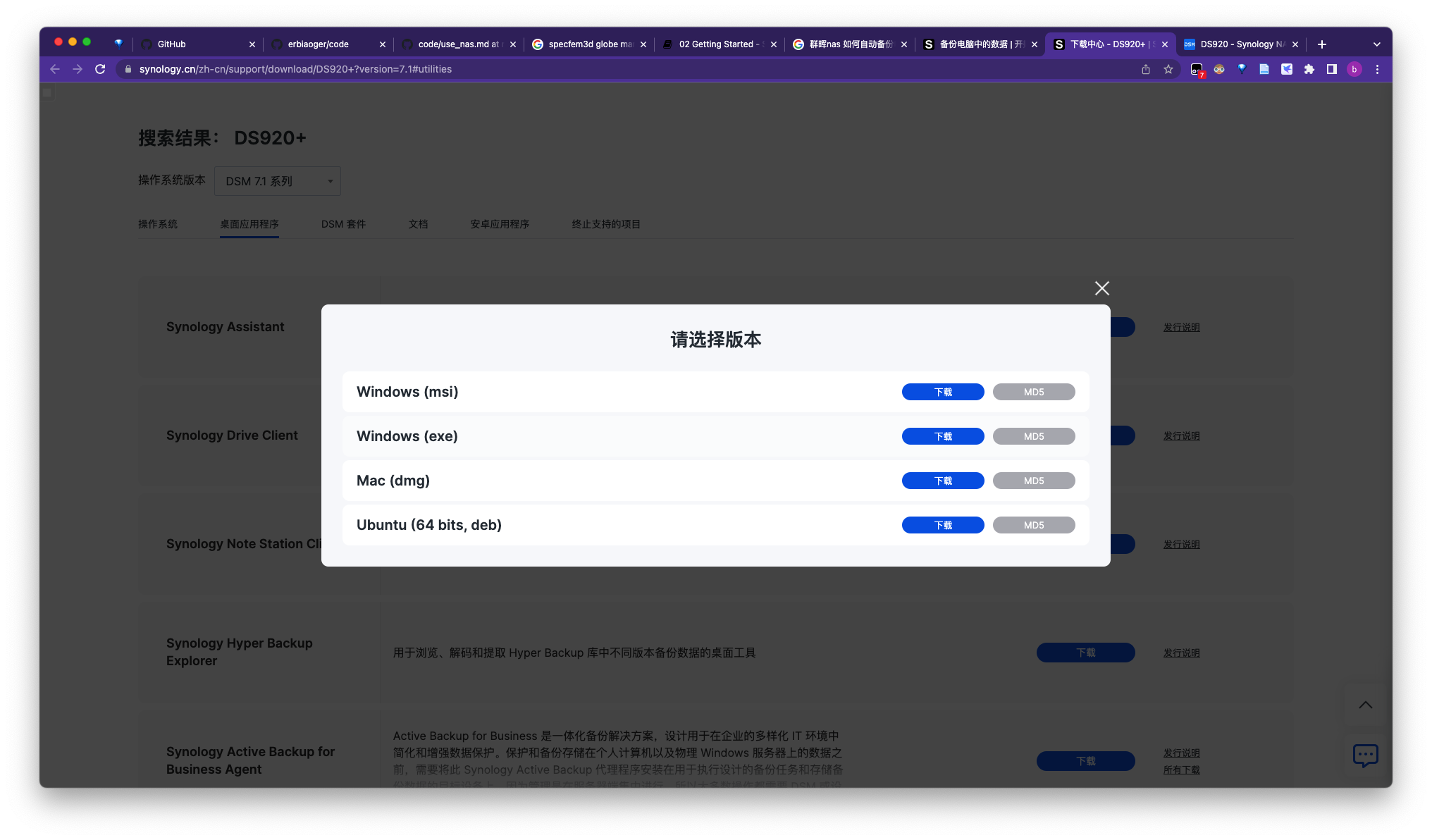Download the Mac (dmg) version
This screenshot has height=840, width=1432.
942,481
